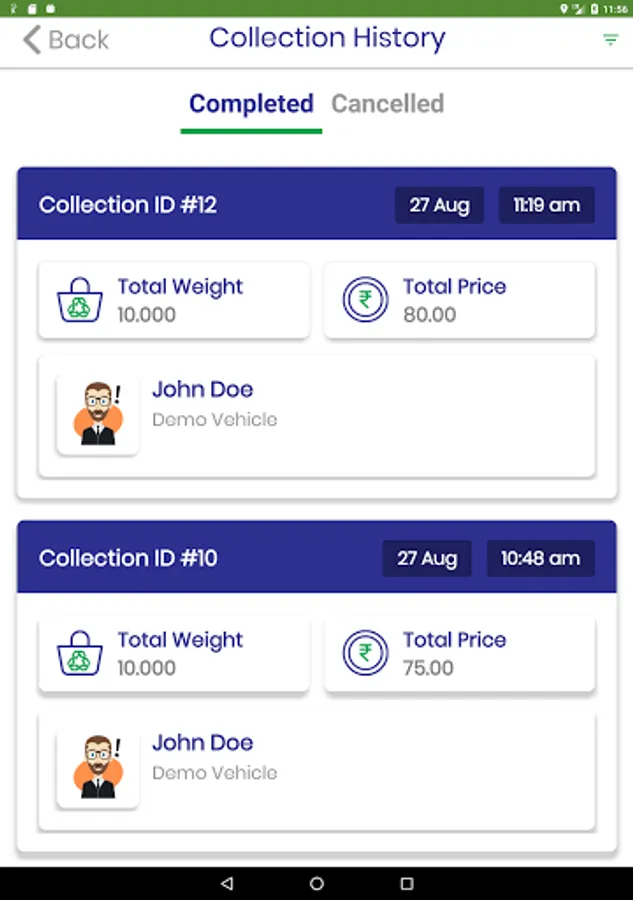Open Collection ID #10 header
Viewport: 633px width, 900px height.
tap(317, 557)
